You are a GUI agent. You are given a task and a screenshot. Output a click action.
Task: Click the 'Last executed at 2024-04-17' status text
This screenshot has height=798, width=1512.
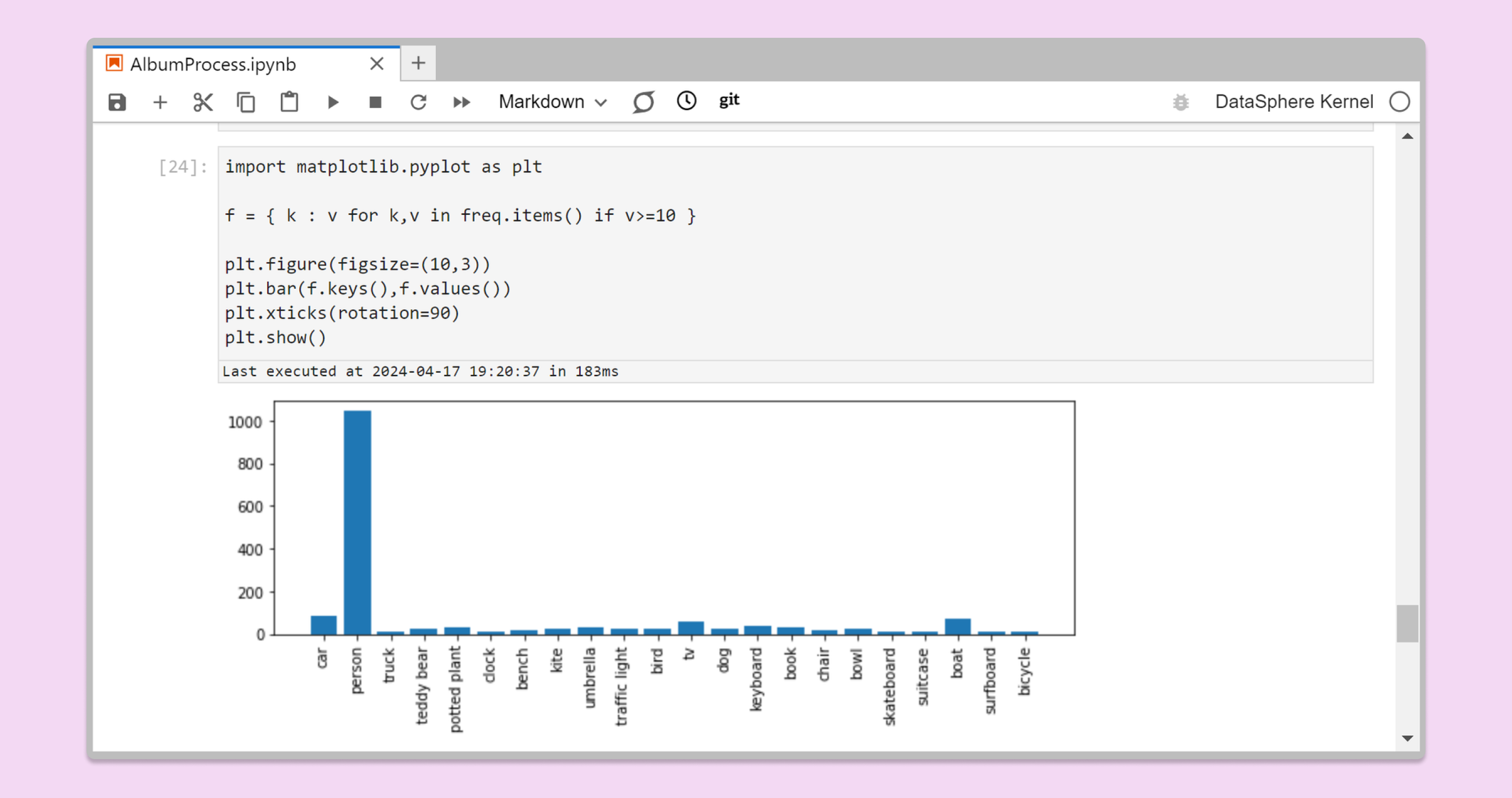(420, 371)
